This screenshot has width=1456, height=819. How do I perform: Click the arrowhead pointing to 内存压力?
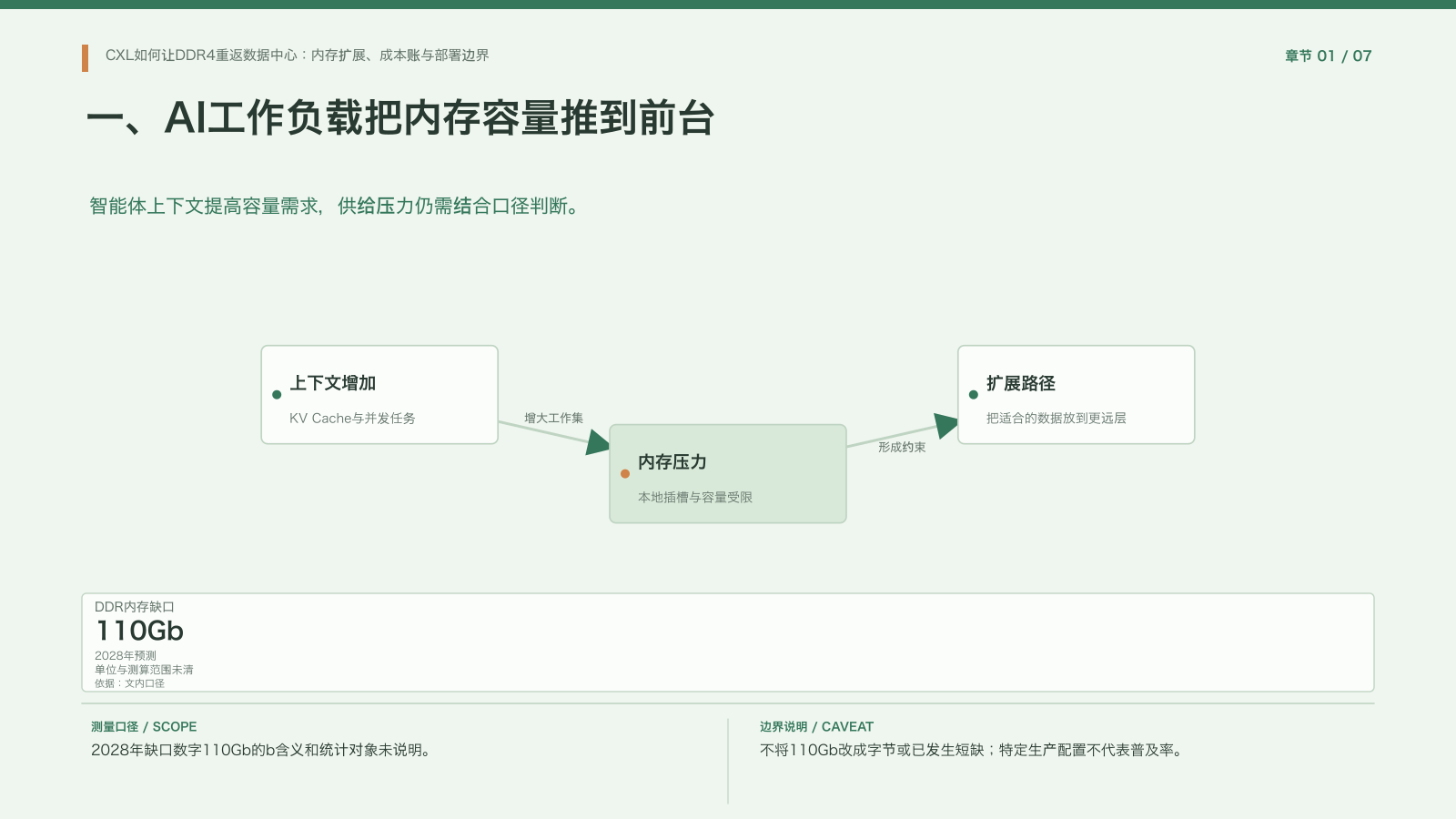pyautogui.click(x=598, y=442)
